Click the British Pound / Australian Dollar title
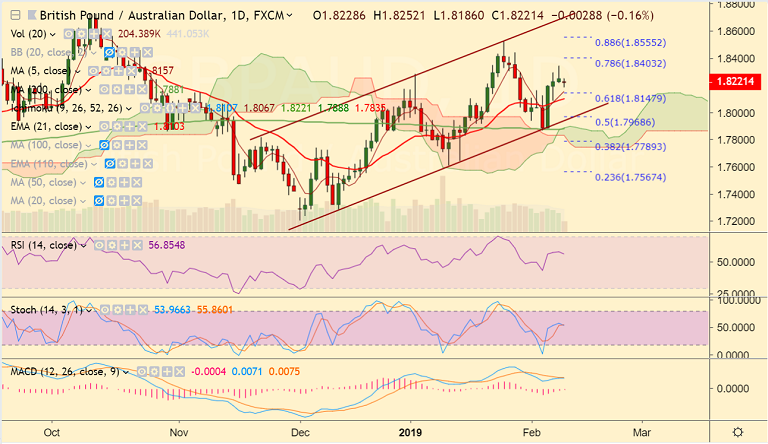 pos(131,16)
